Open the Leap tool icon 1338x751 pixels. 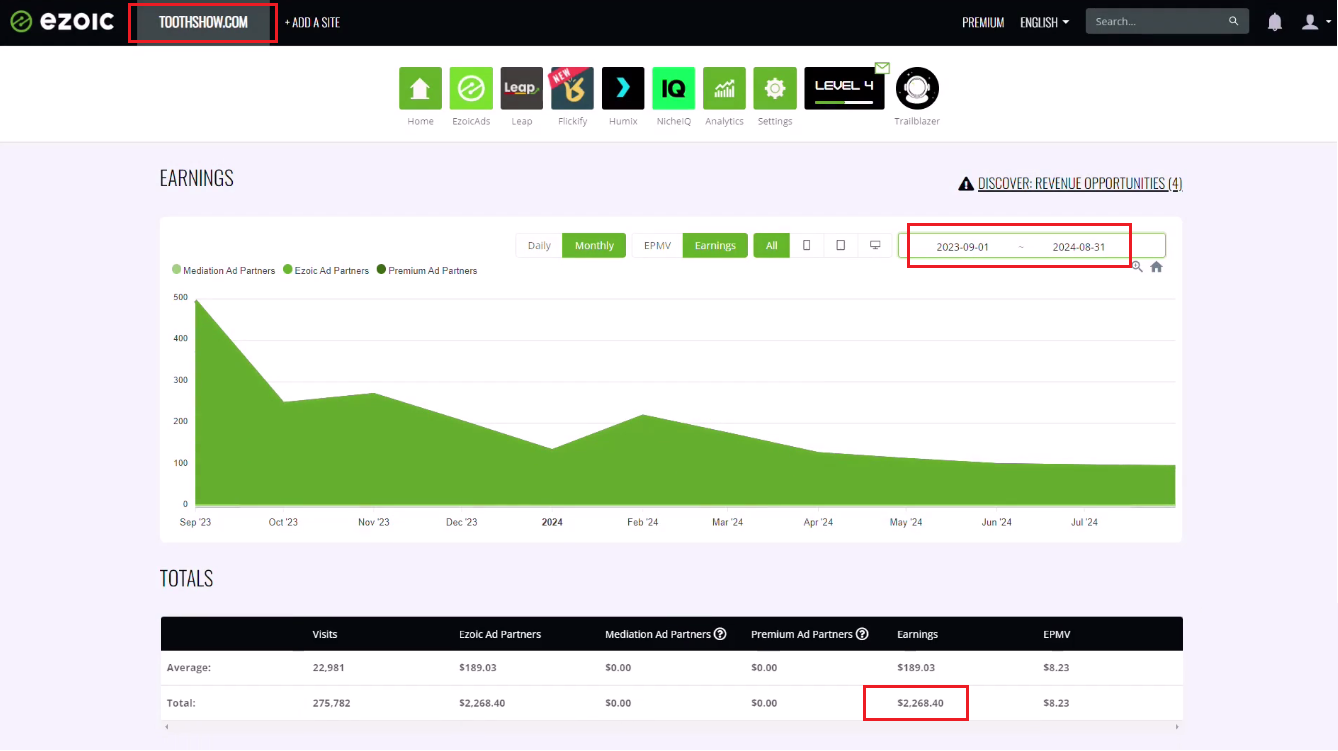522,88
